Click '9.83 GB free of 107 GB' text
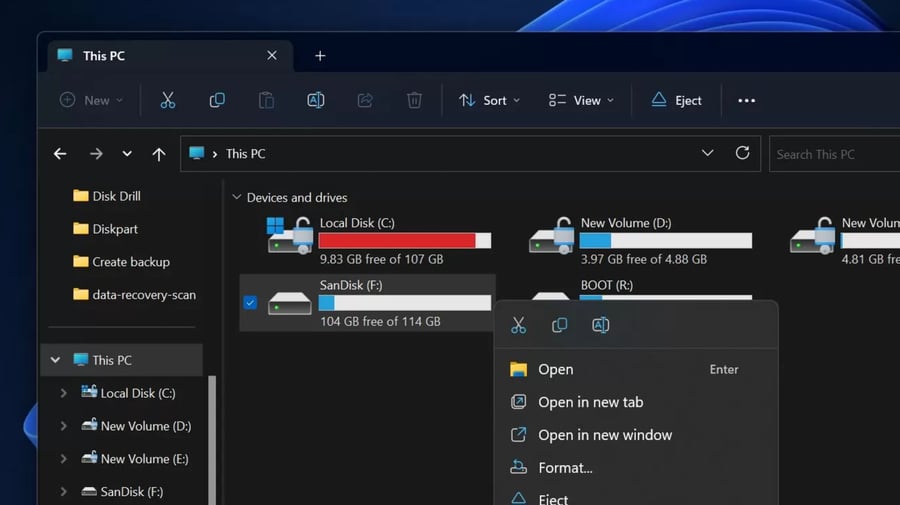The width and height of the screenshot is (900, 505). pyautogui.click(x=382, y=259)
